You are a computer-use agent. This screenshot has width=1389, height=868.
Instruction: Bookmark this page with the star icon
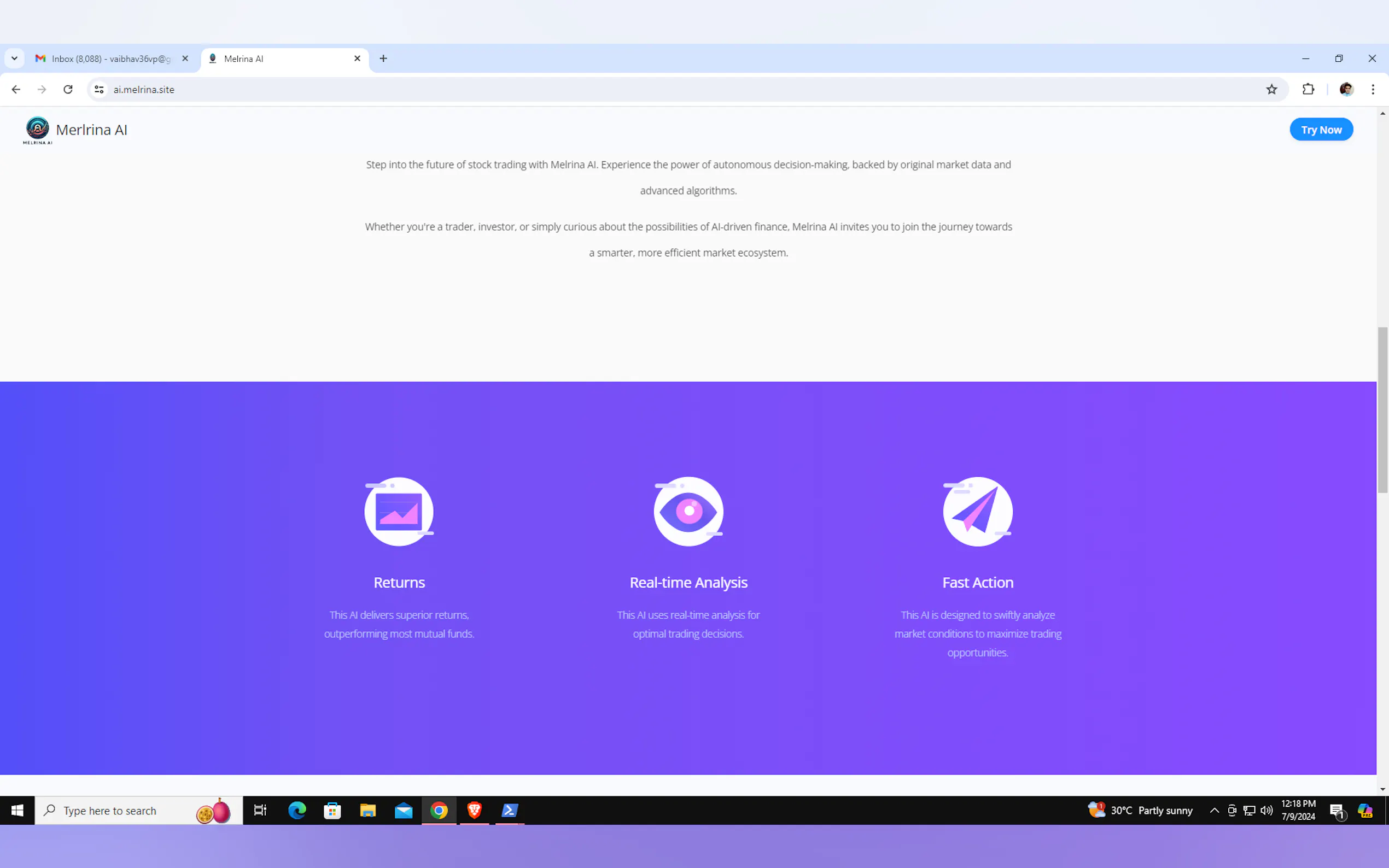pyautogui.click(x=1271, y=90)
